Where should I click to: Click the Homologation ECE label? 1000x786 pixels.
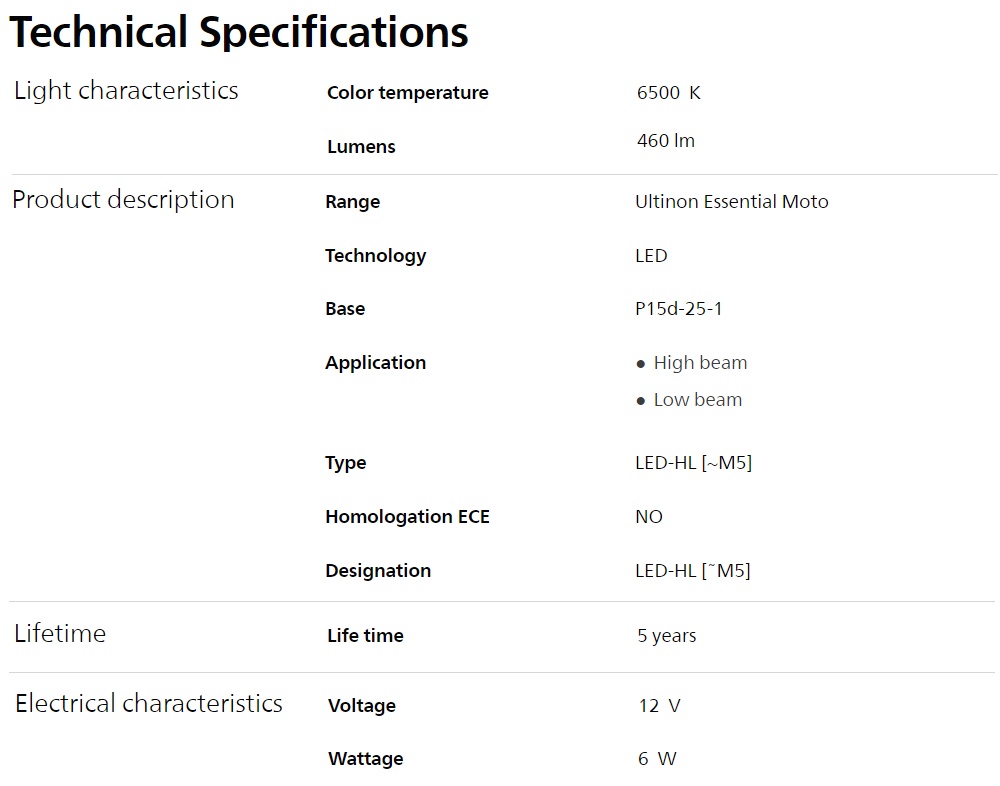tap(408, 517)
